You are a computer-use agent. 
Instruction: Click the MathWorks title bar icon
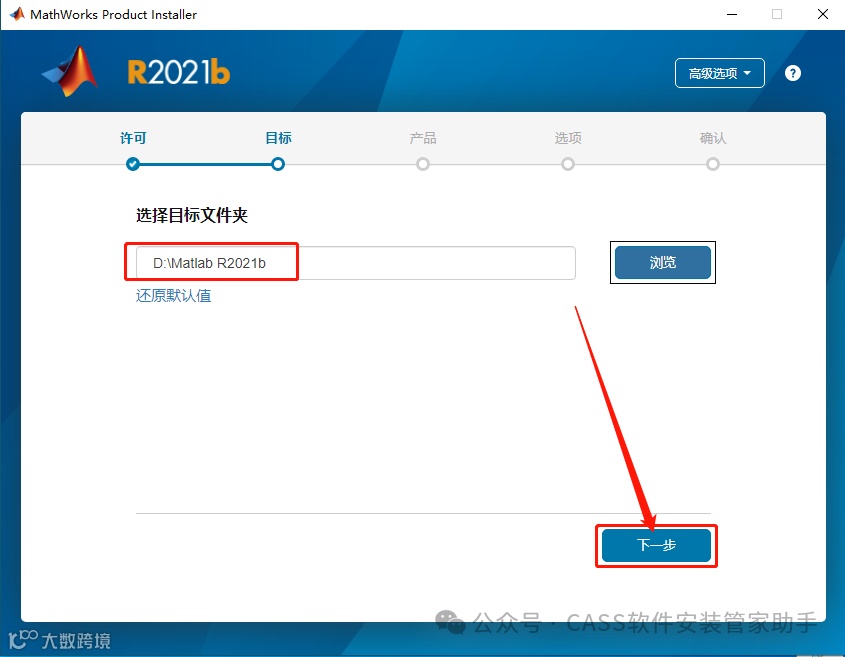[x=17, y=14]
